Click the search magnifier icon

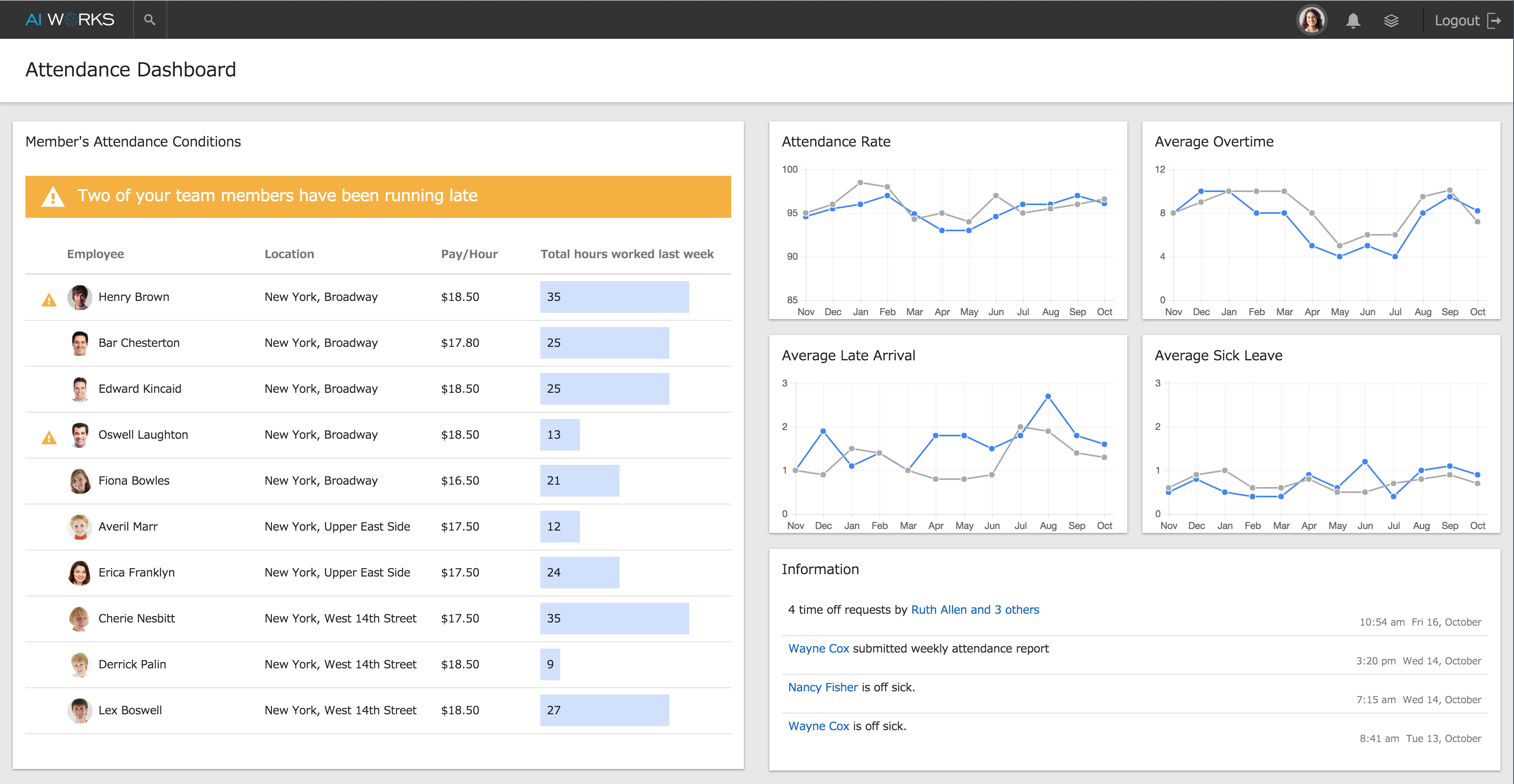[150, 20]
